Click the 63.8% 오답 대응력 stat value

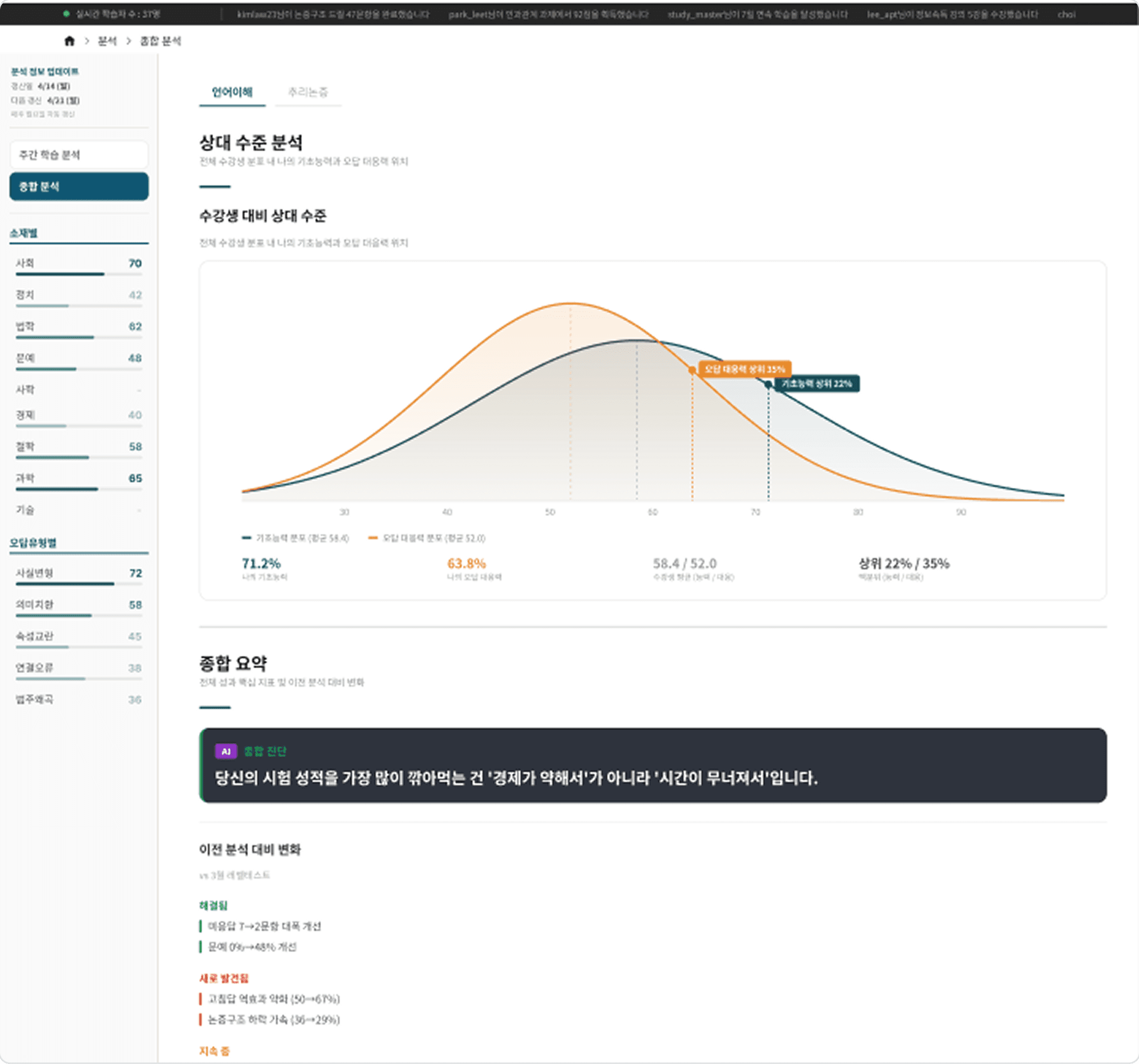pyautogui.click(x=466, y=563)
